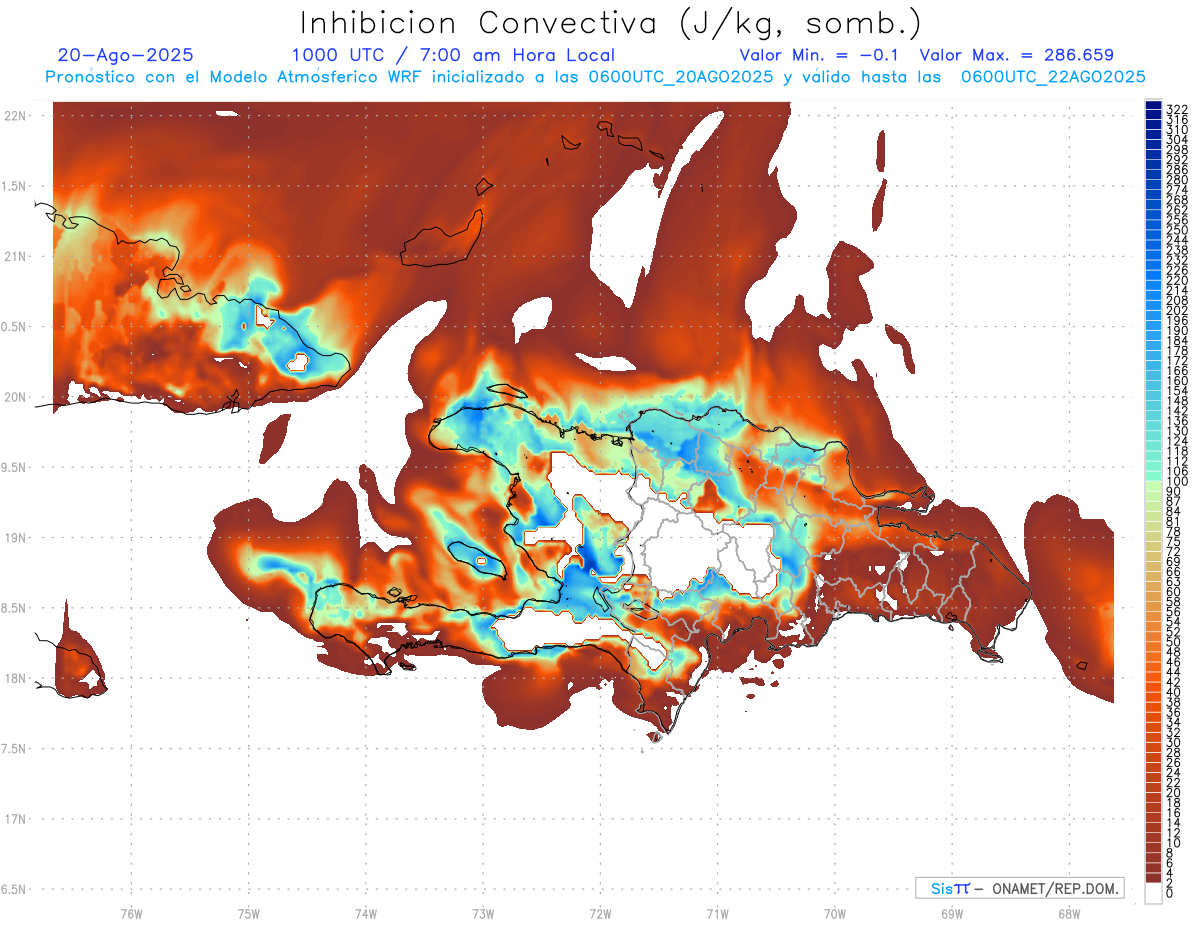Click the "1000 UTC / 7:00 am Hora Local" text
1200x927 pixels.
tap(453, 56)
